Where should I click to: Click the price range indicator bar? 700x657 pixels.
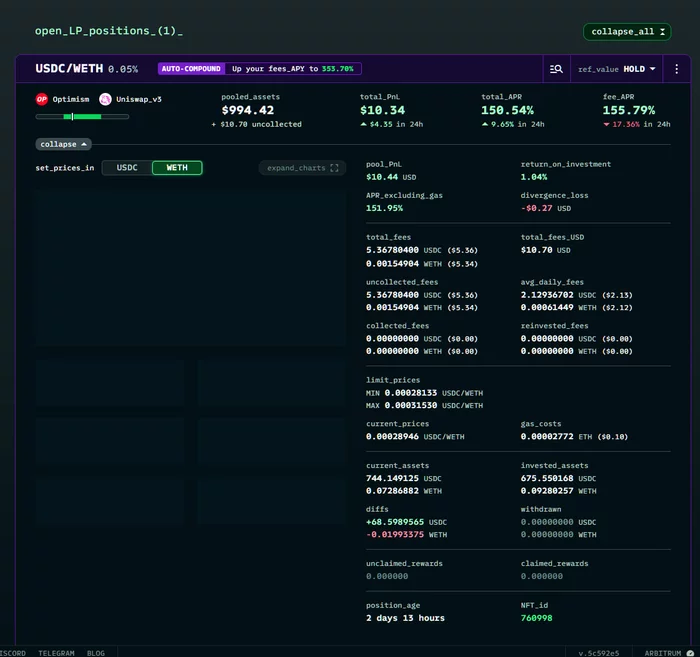pyautogui.click(x=82, y=116)
